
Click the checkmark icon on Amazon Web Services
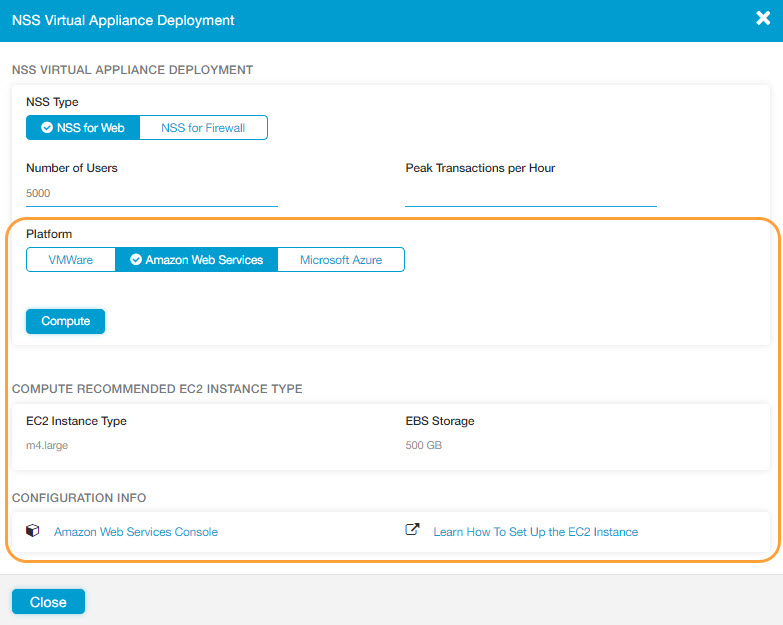tap(135, 260)
